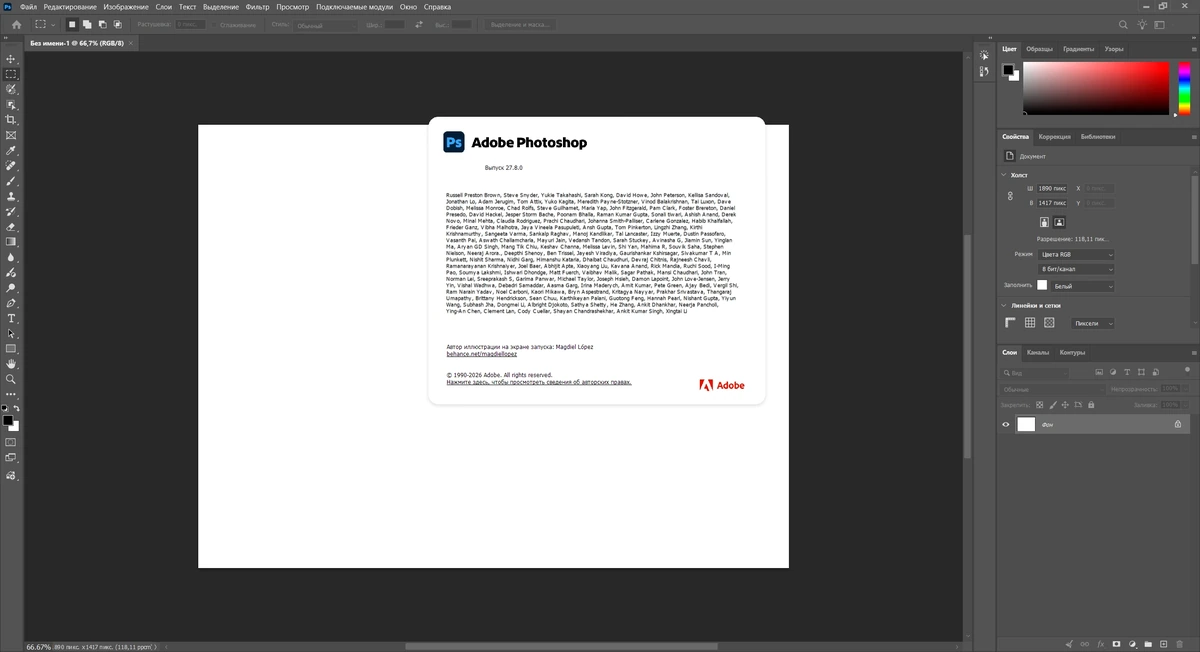Select the Clone Stamp tool
Image resolution: width=1200 pixels, height=652 pixels.
[x=11, y=196]
